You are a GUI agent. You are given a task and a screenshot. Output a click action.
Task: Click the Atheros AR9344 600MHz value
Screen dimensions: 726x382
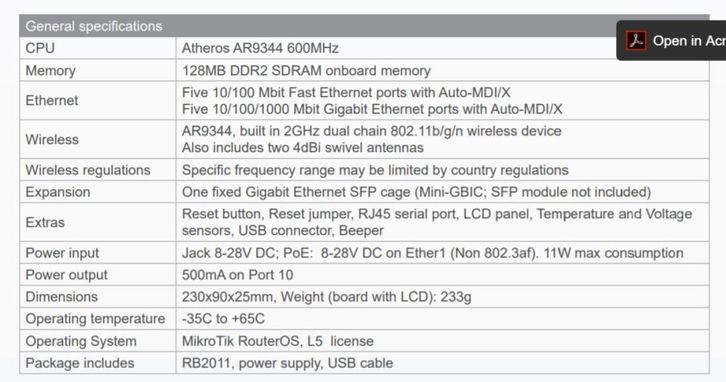(260, 48)
